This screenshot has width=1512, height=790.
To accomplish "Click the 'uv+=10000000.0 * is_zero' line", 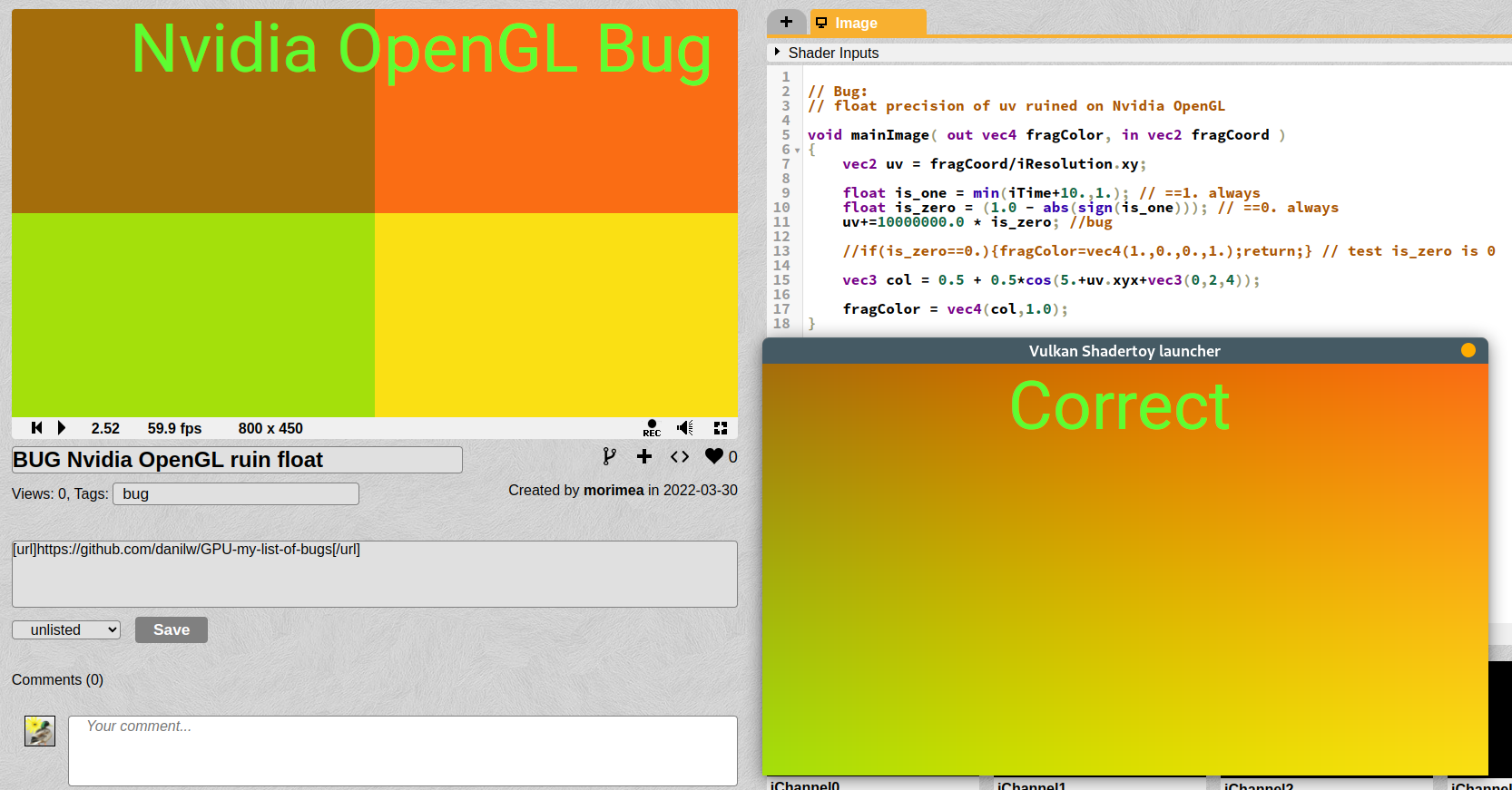I will click(977, 222).
